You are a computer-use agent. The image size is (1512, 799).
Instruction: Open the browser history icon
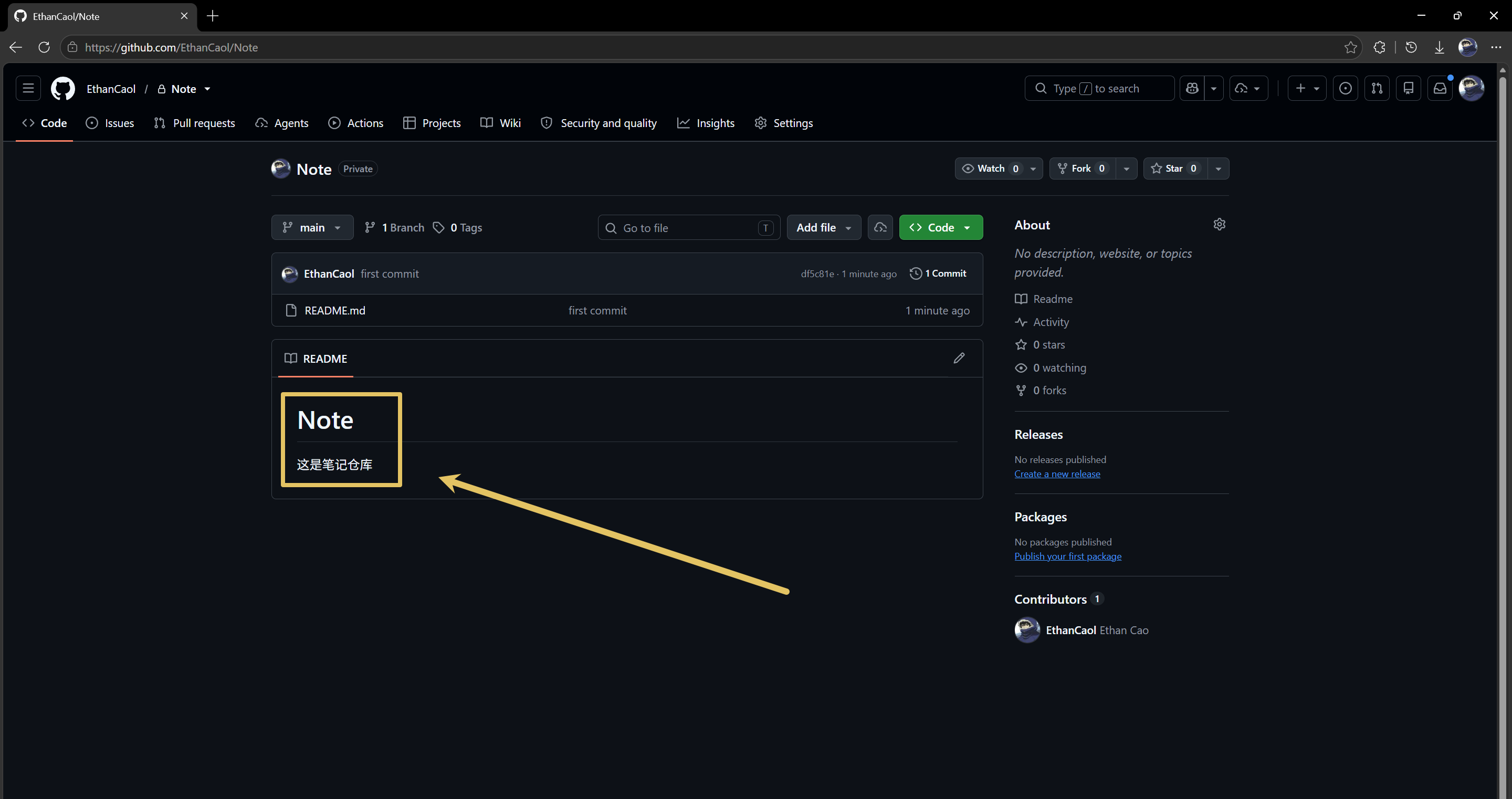[1411, 48]
